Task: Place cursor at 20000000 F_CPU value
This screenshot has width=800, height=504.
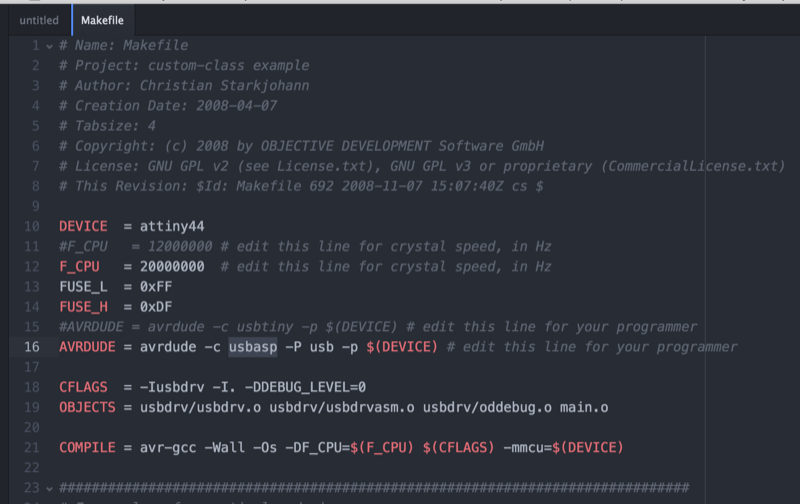Action: pyautogui.click(x=172, y=267)
